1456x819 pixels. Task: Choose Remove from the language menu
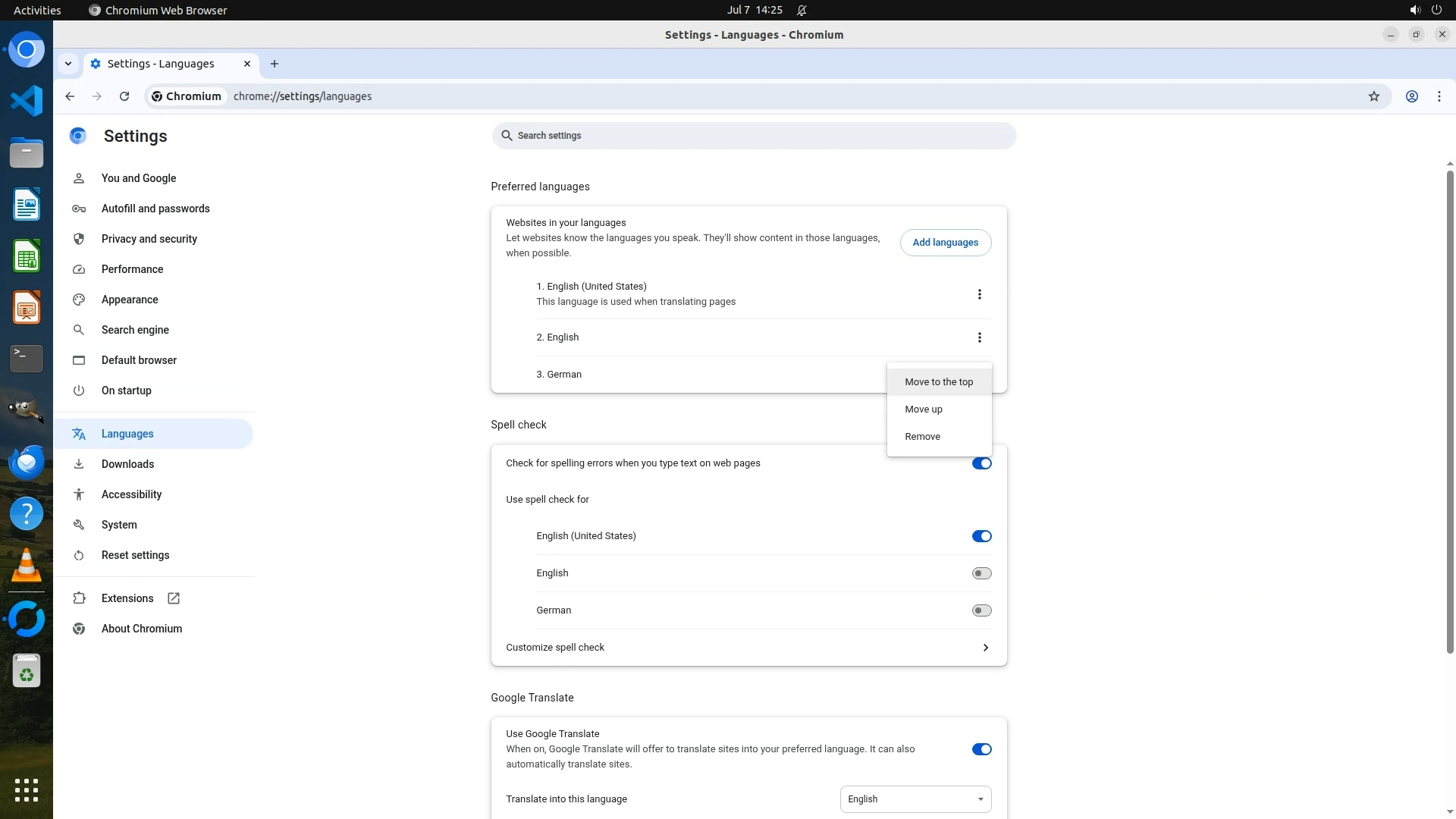922,437
